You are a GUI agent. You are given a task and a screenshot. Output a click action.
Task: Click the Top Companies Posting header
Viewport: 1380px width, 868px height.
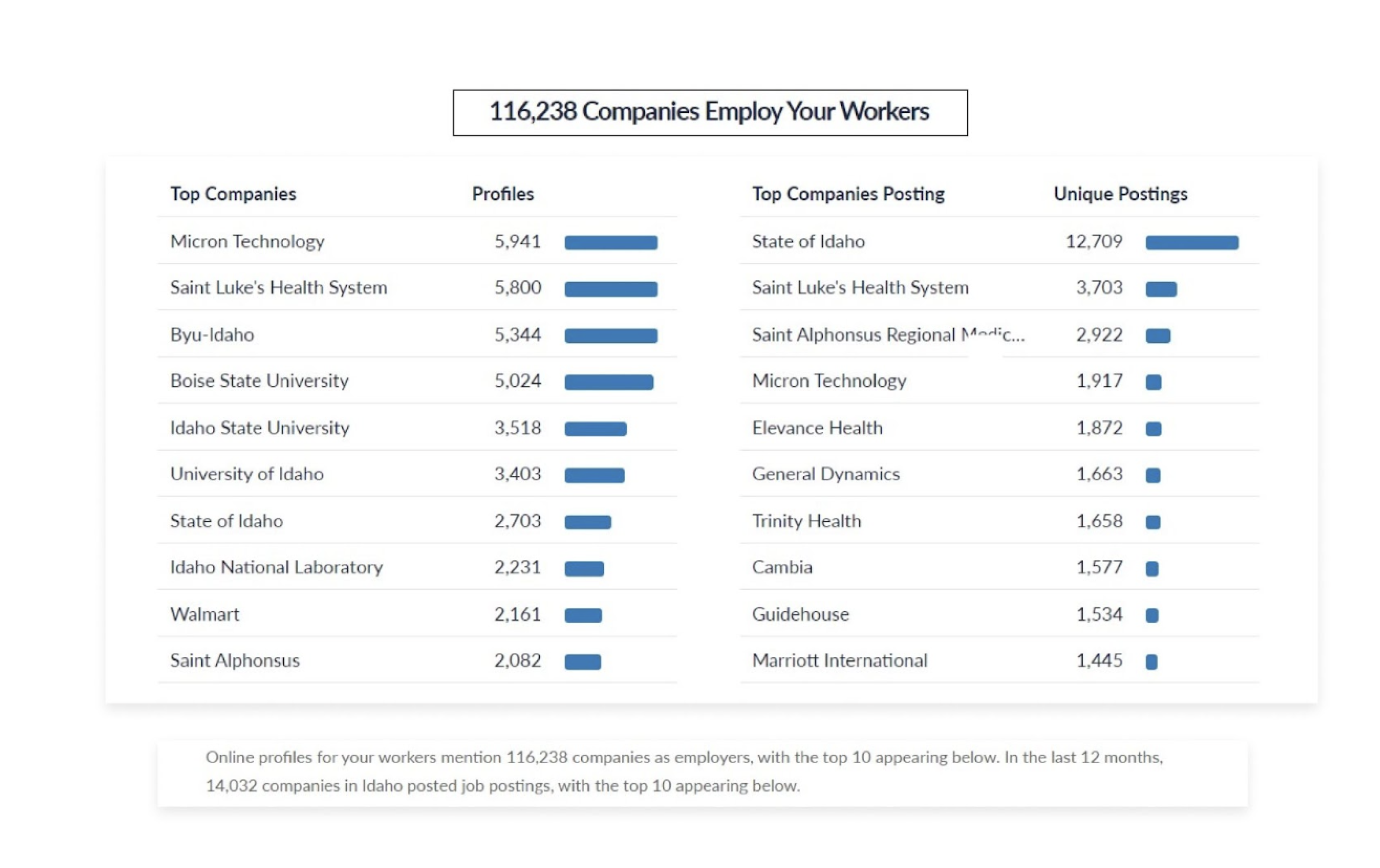[848, 194]
